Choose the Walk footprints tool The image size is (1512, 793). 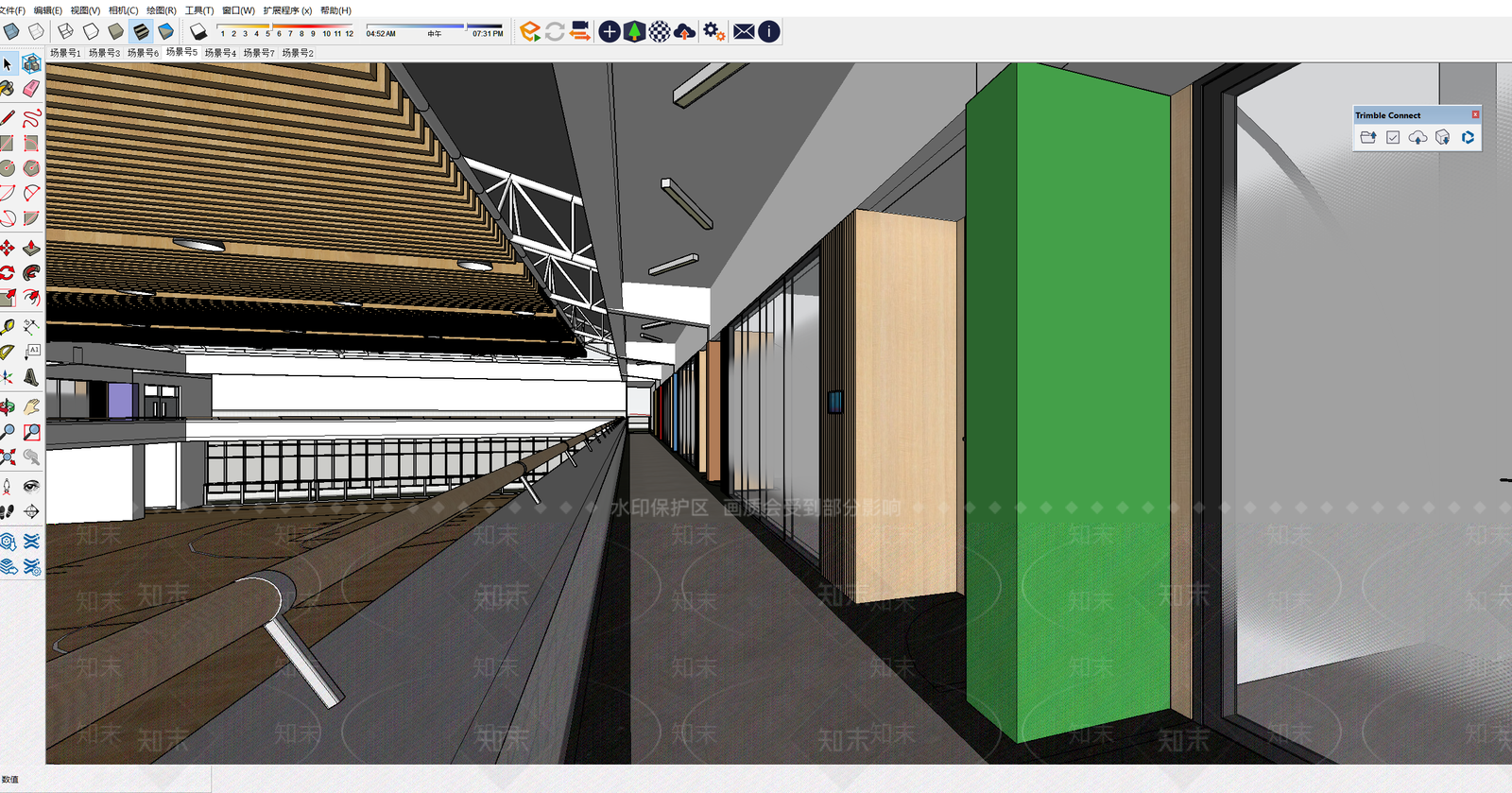[8, 511]
